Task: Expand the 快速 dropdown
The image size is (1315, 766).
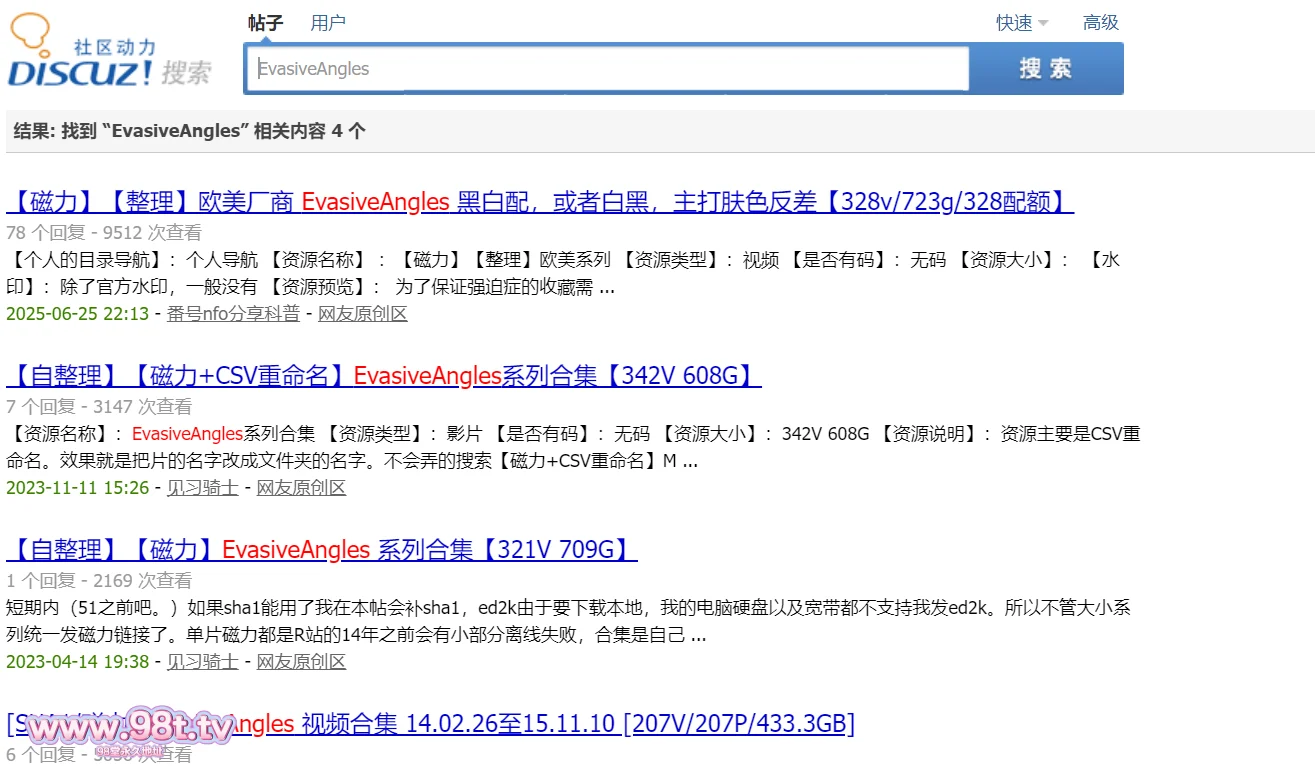Action: (1021, 23)
